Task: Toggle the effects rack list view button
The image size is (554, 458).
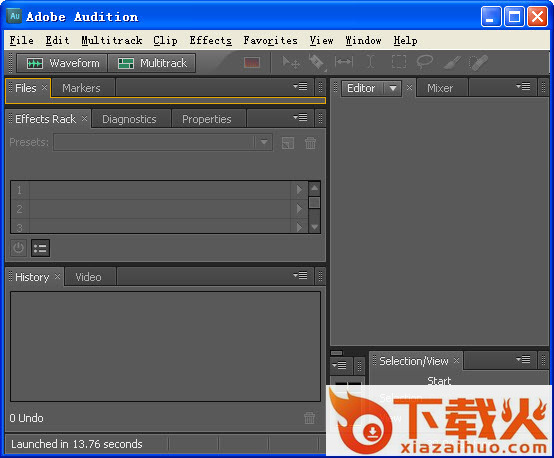Action: point(40,248)
